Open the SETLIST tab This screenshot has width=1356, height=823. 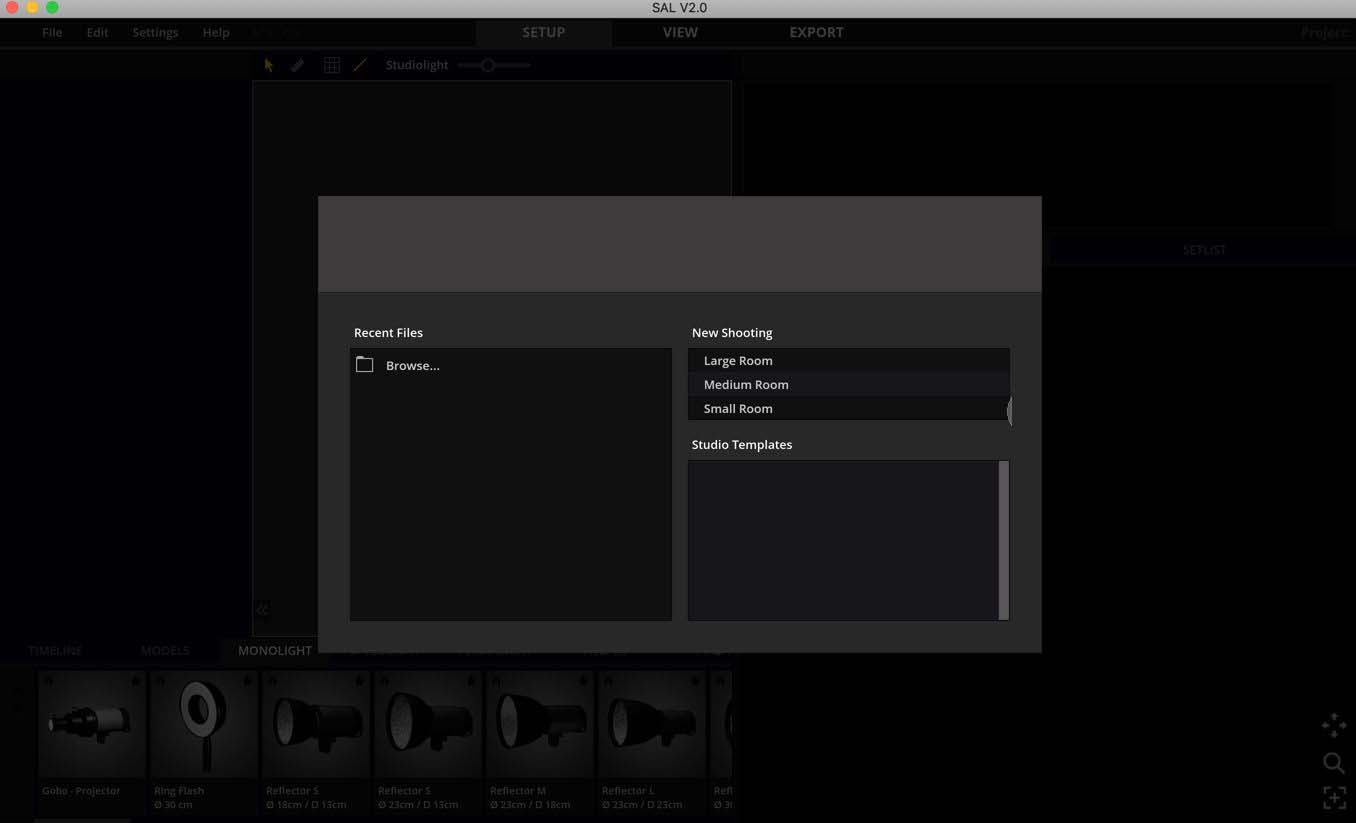pos(1204,250)
